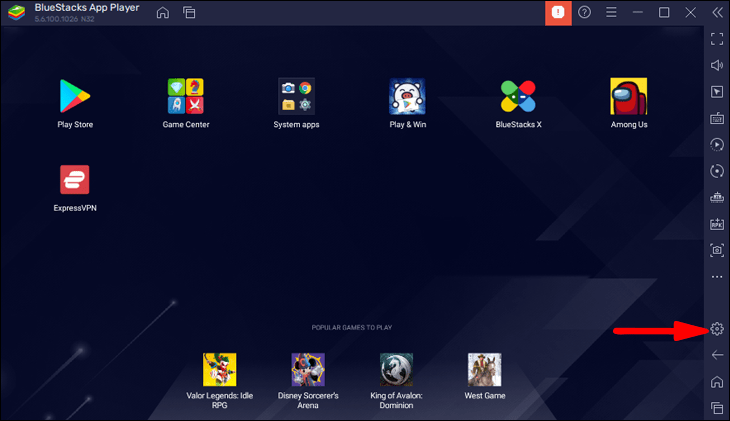Install APK using sidebar icon
This screenshot has width=730, height=421.
[717, 224]
